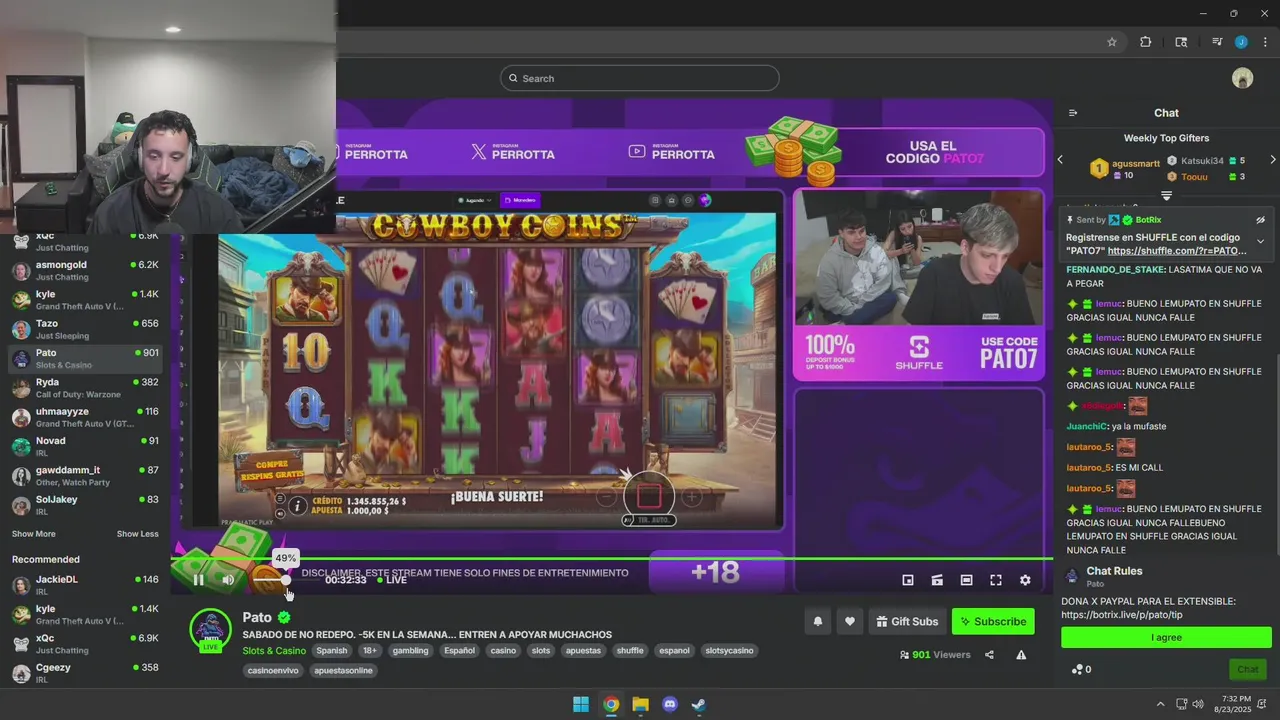
Task: Share the stream via share icon
Action: tap(989, 655)
